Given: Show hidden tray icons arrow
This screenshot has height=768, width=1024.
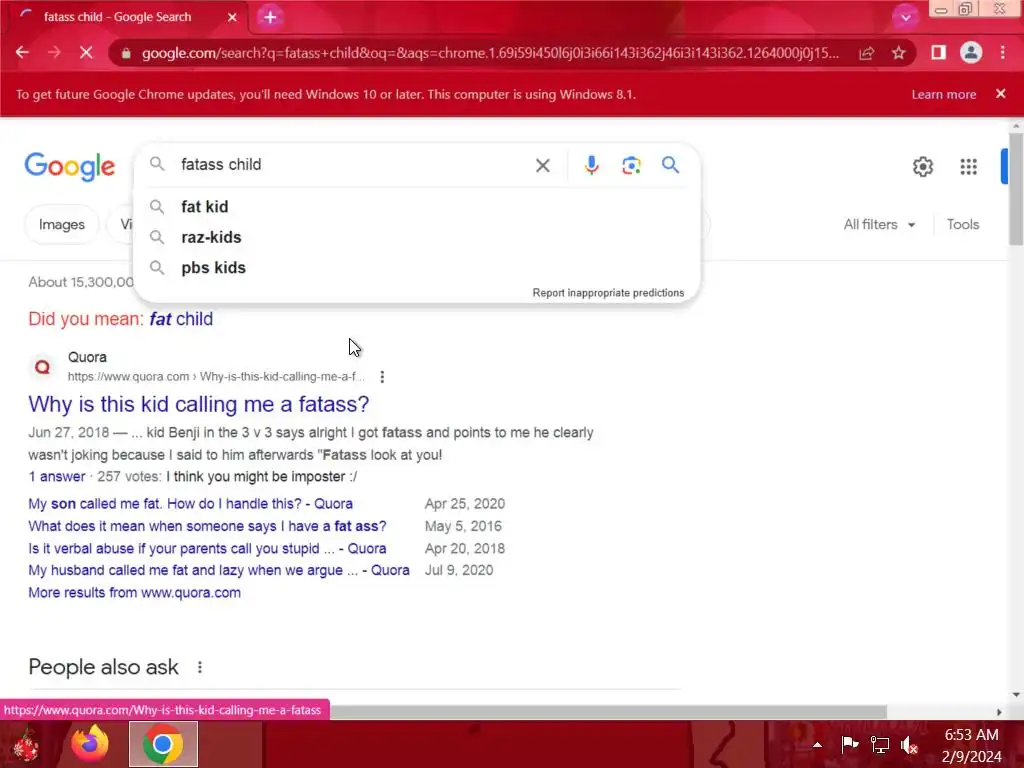Looking at the screenshot, I should [817, 744].
